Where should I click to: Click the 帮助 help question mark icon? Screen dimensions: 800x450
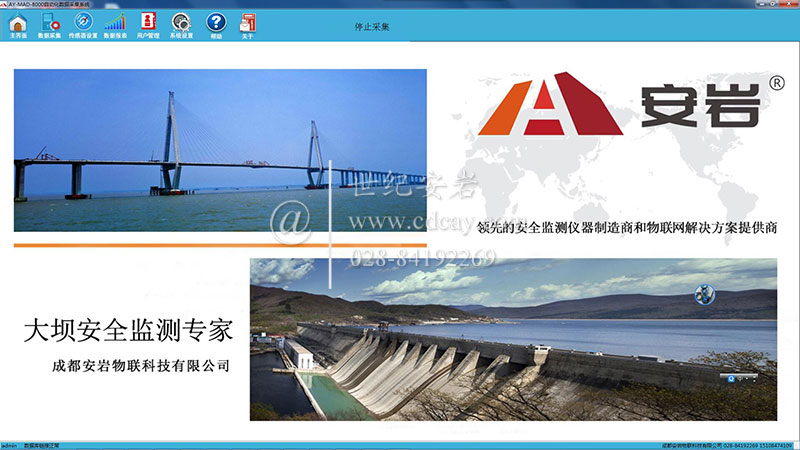tap(216, 24)
